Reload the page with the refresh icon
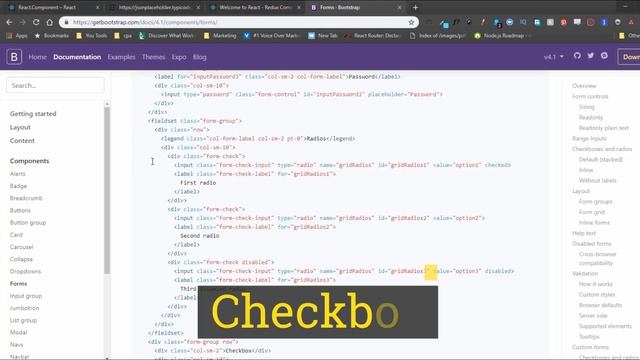 (x=36, y=22)
